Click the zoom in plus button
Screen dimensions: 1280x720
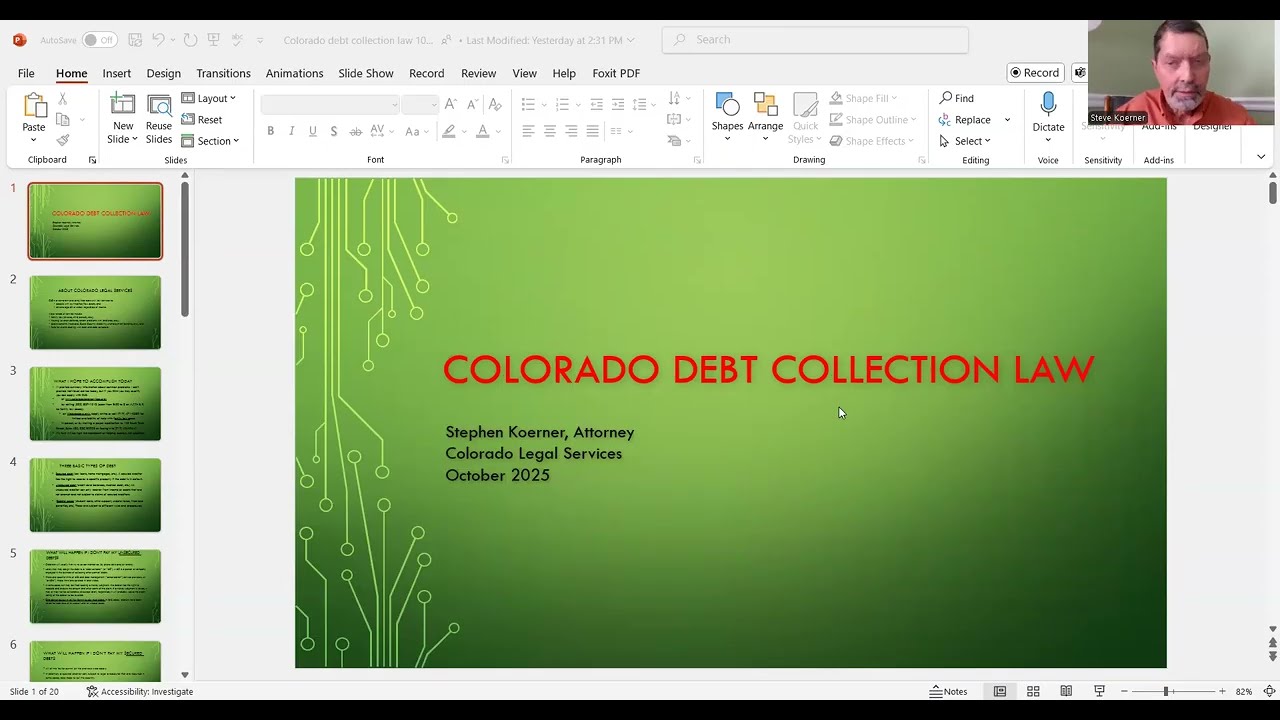(x=1222, y=691)
